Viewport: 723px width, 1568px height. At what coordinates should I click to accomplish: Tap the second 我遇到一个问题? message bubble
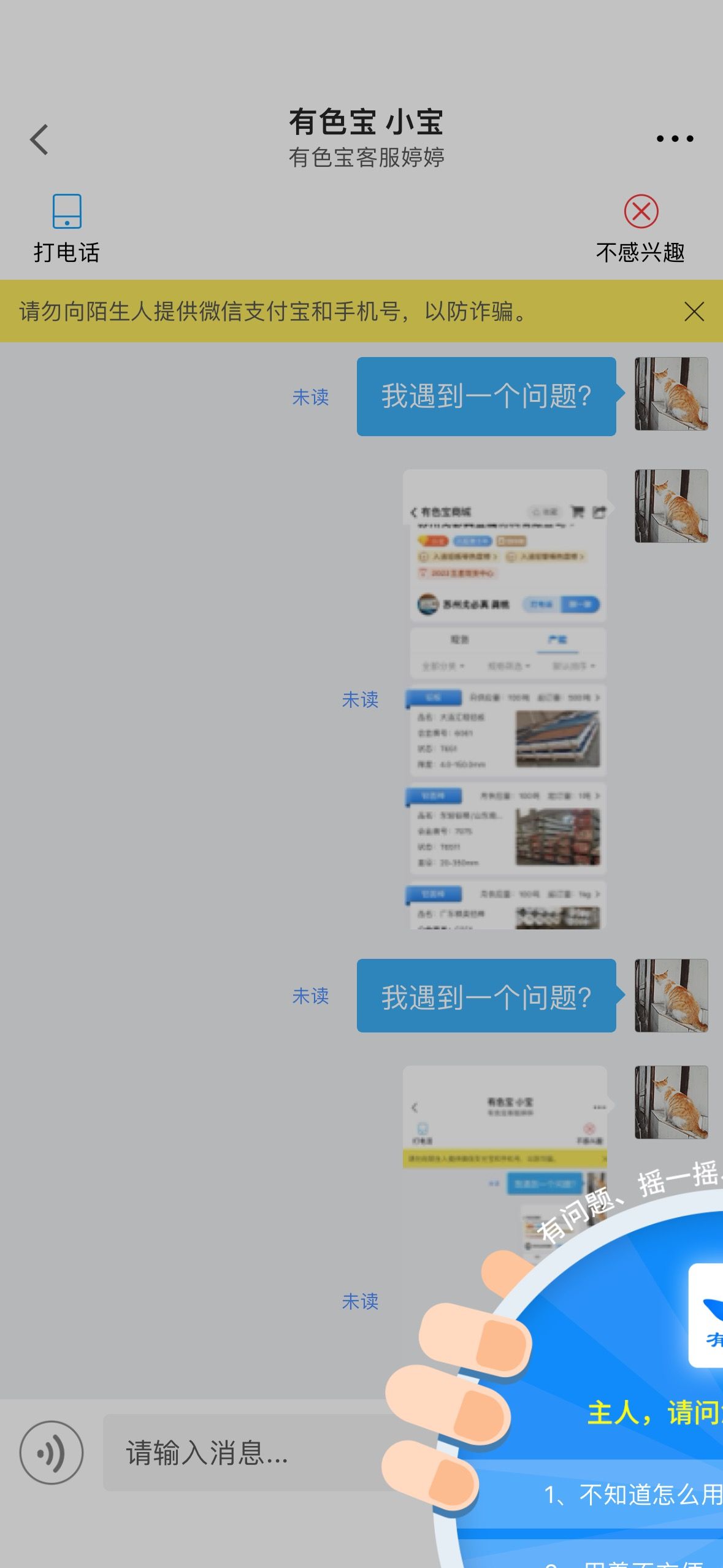coord(486,996)
